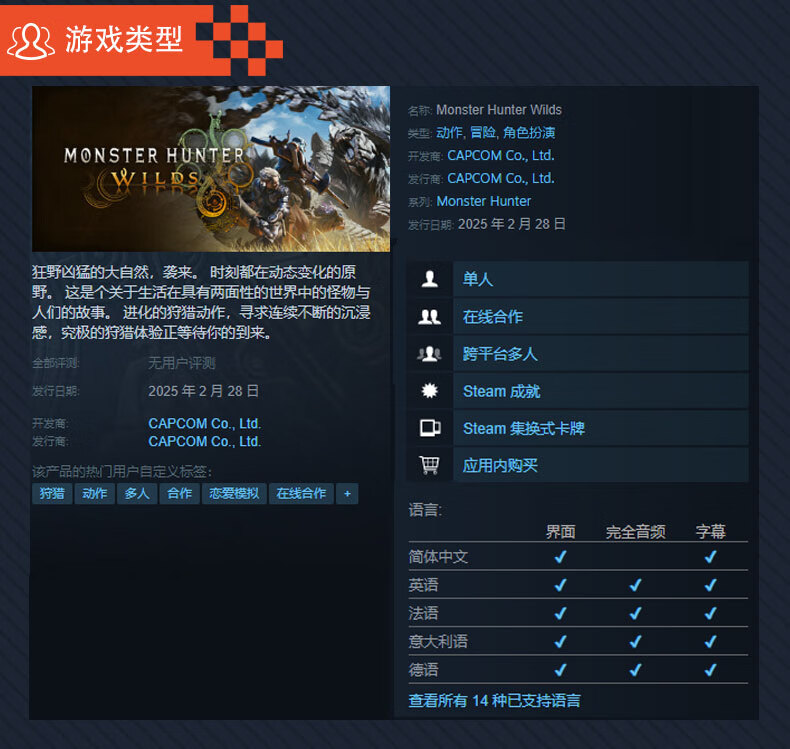790x749 pixels.
Task: Select the 动作 user tag
Action: (95, 494)
